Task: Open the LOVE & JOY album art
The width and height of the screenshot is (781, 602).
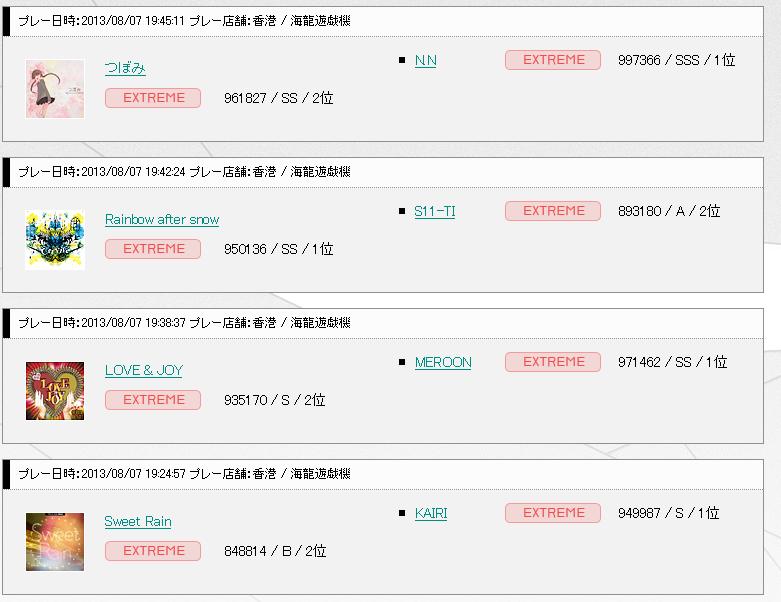Action: 55,391
